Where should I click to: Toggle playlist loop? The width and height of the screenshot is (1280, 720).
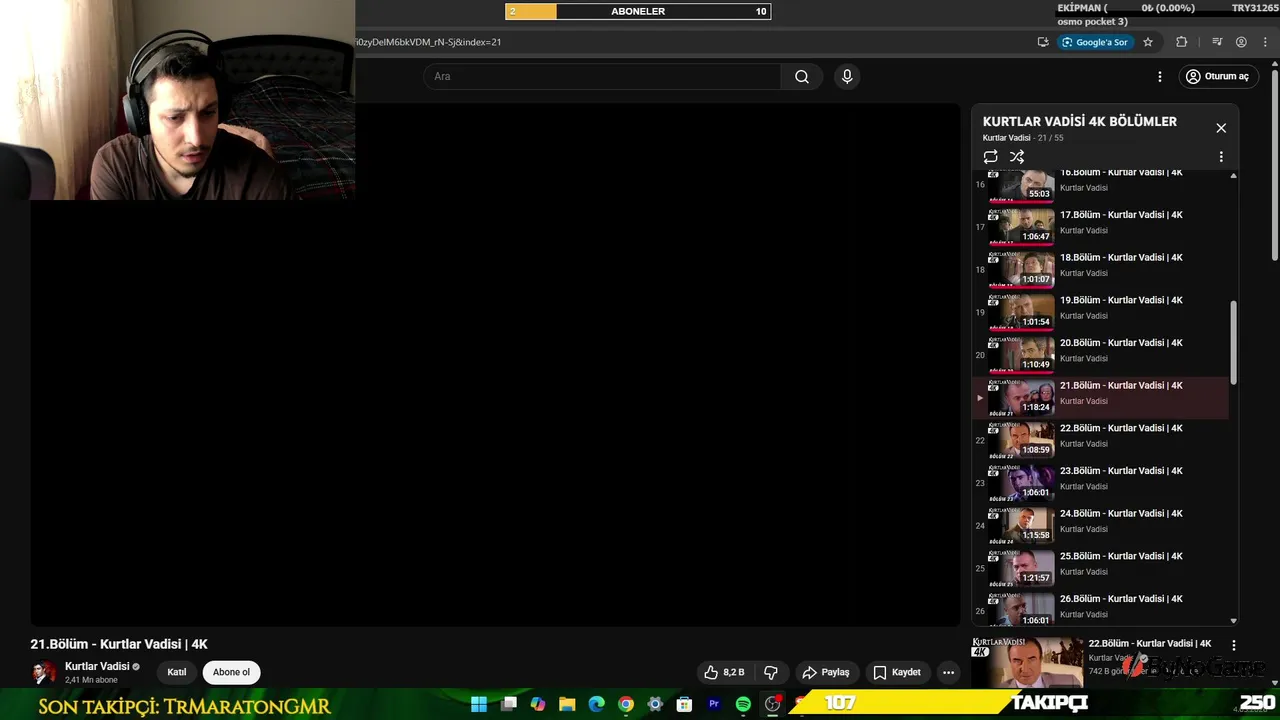[990, 157]
